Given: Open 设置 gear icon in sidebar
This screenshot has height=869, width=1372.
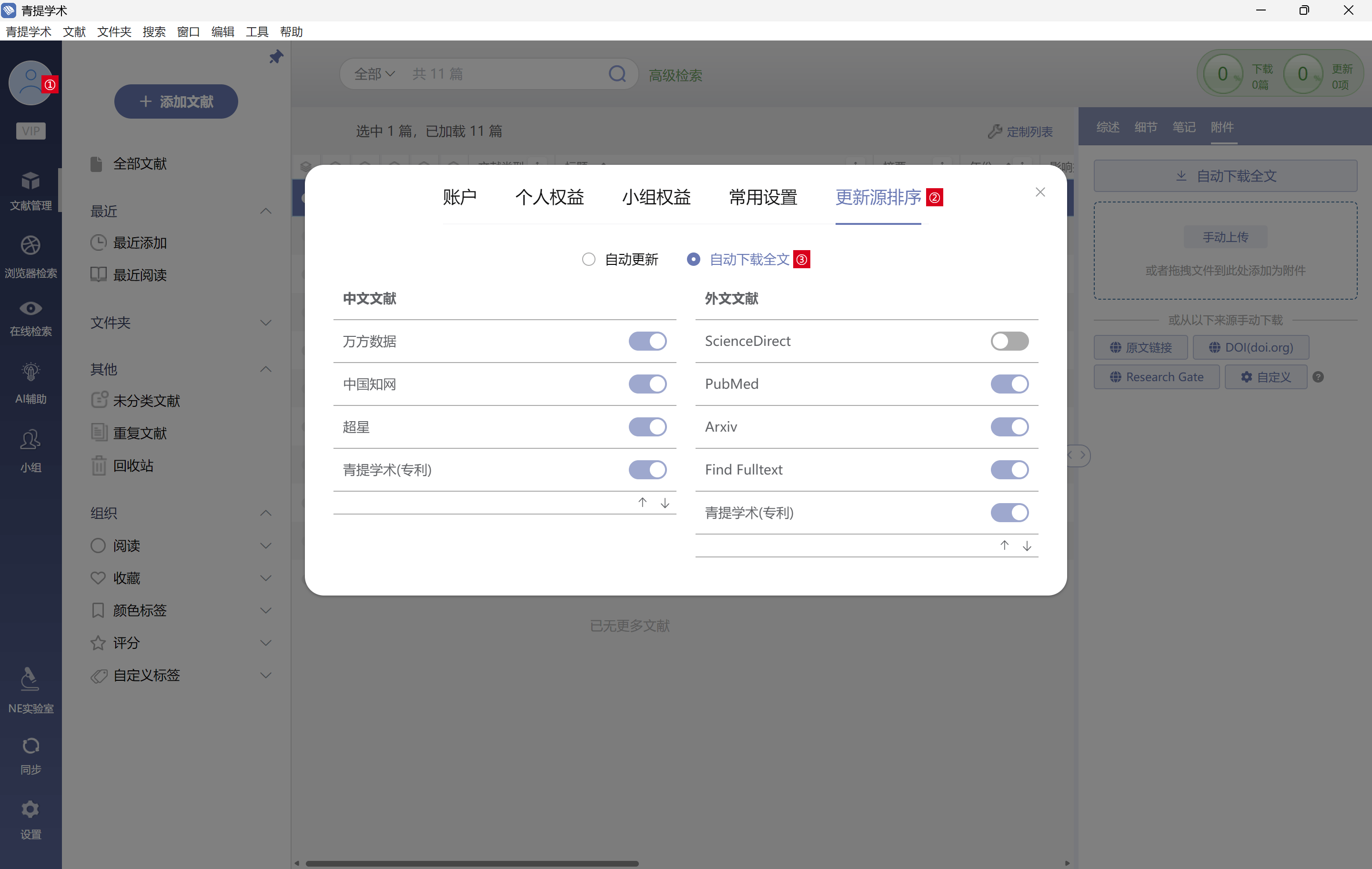Looking at the screenshot, I should point(31,809).
